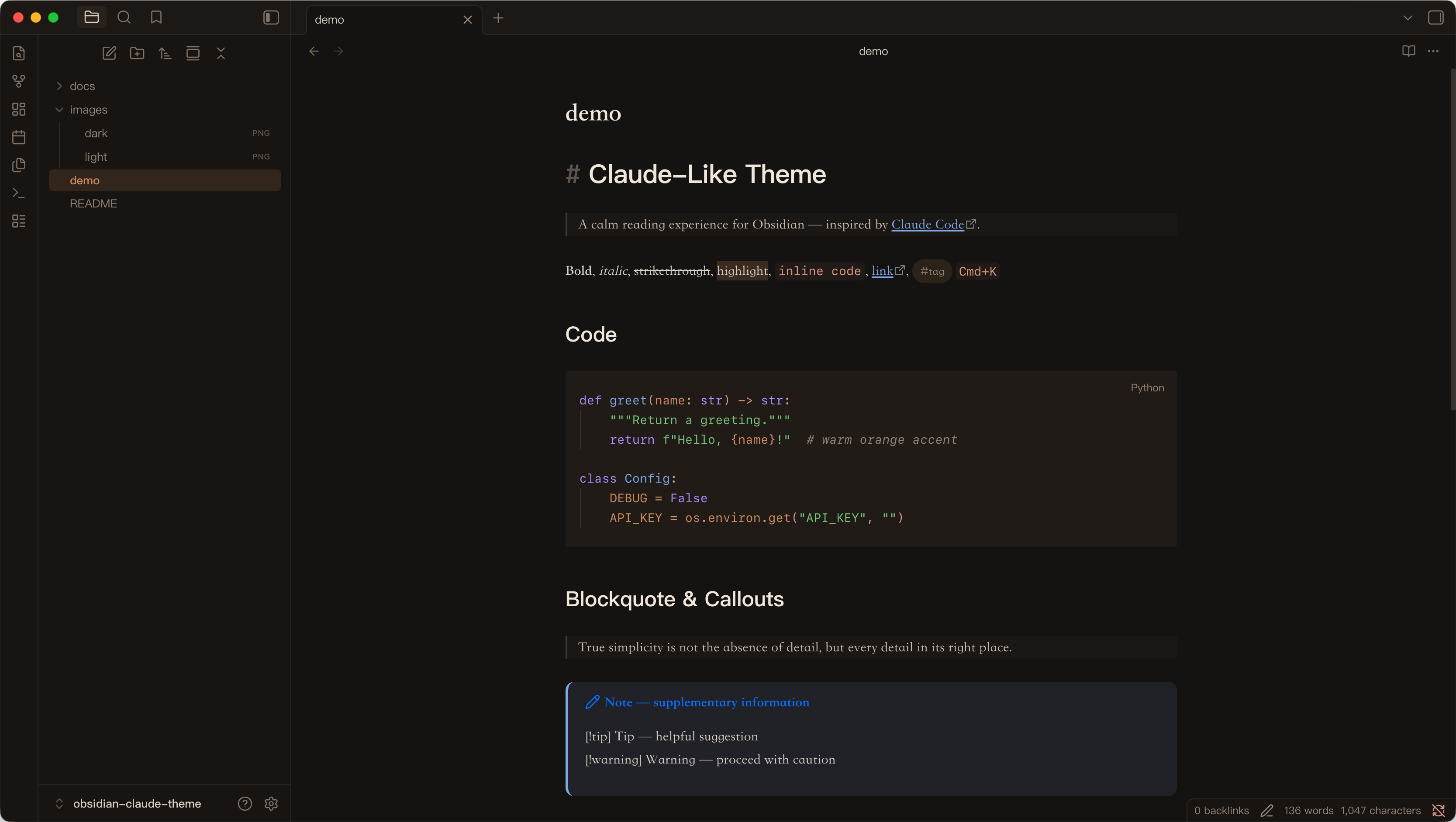The width and height of the screenshot is (1456, 822).
Task: Open the light PNG file
Action: (x=165, y=157)
